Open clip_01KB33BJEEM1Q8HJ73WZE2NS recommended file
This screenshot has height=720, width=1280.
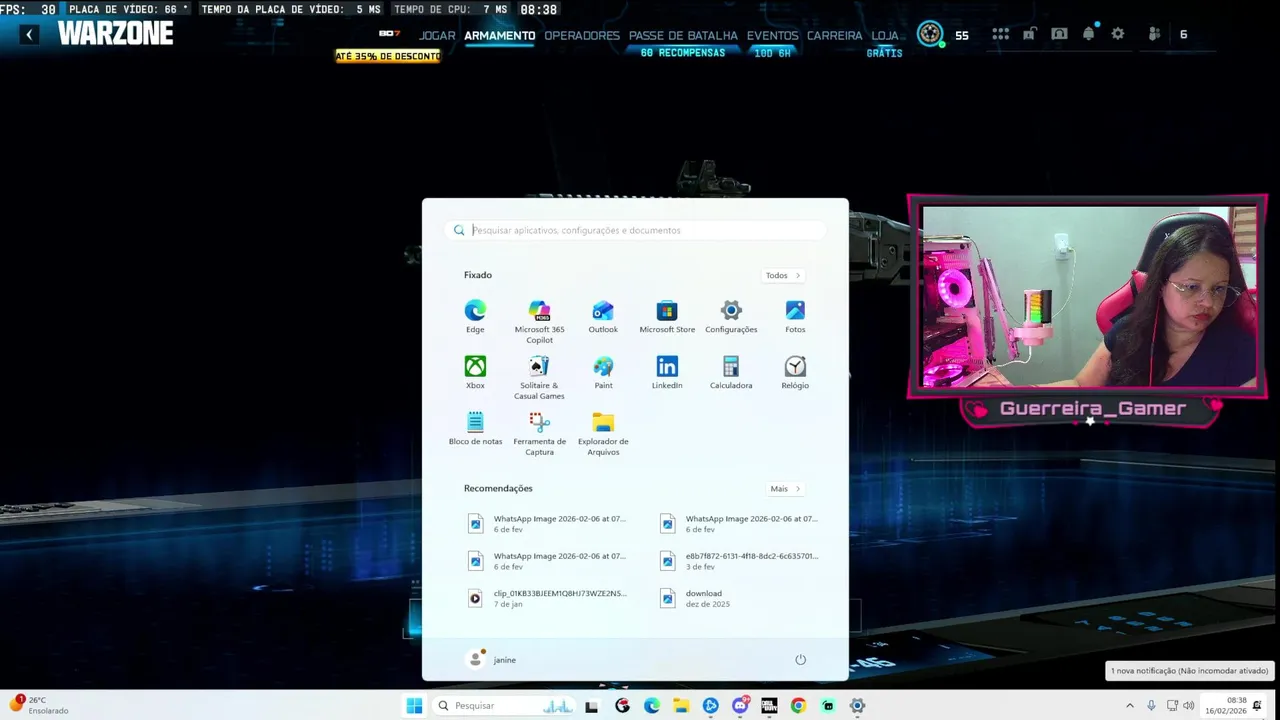pyautogui.click(x=548, y=598)
